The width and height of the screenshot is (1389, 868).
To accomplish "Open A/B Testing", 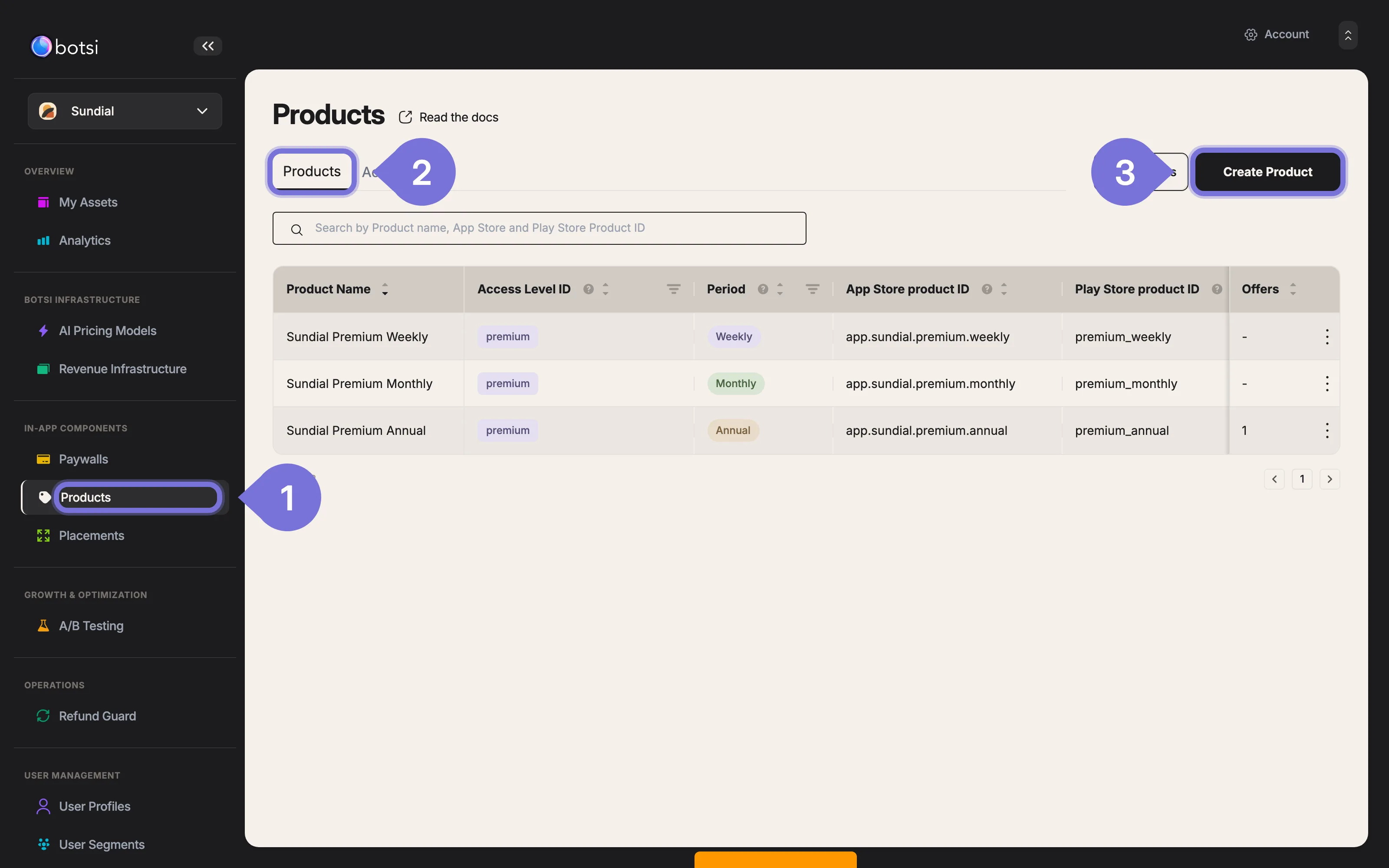I will coord(91,626).
